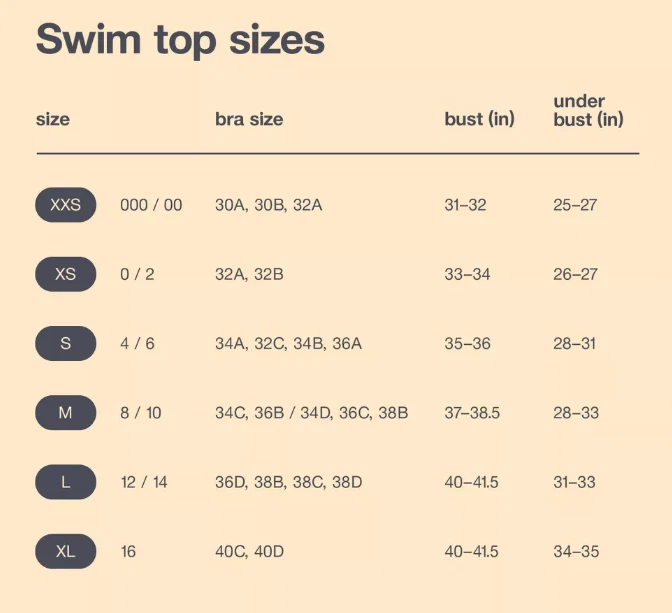
Task: Select the XL size pill
Action: [66, 551]
